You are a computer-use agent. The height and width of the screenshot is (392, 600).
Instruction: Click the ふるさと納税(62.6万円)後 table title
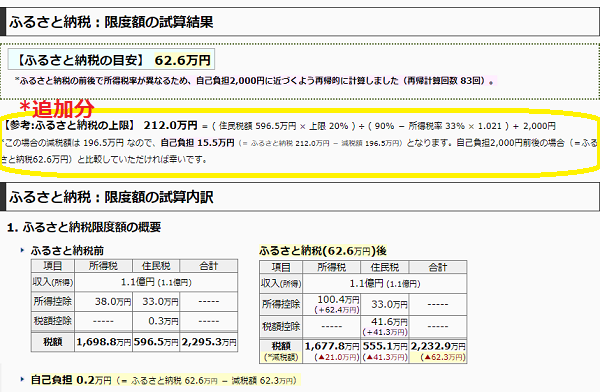point(323,251)
